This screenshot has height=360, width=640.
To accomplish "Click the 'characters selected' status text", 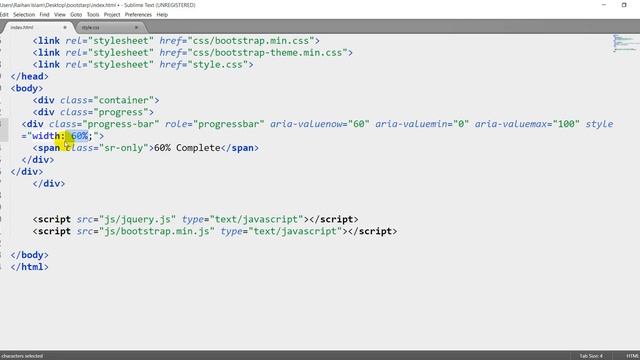I will click(x=22, y=356).
